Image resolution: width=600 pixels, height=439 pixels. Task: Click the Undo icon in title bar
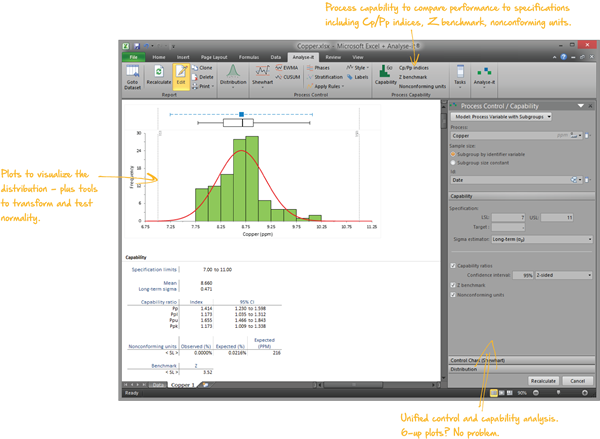[146, 46]
